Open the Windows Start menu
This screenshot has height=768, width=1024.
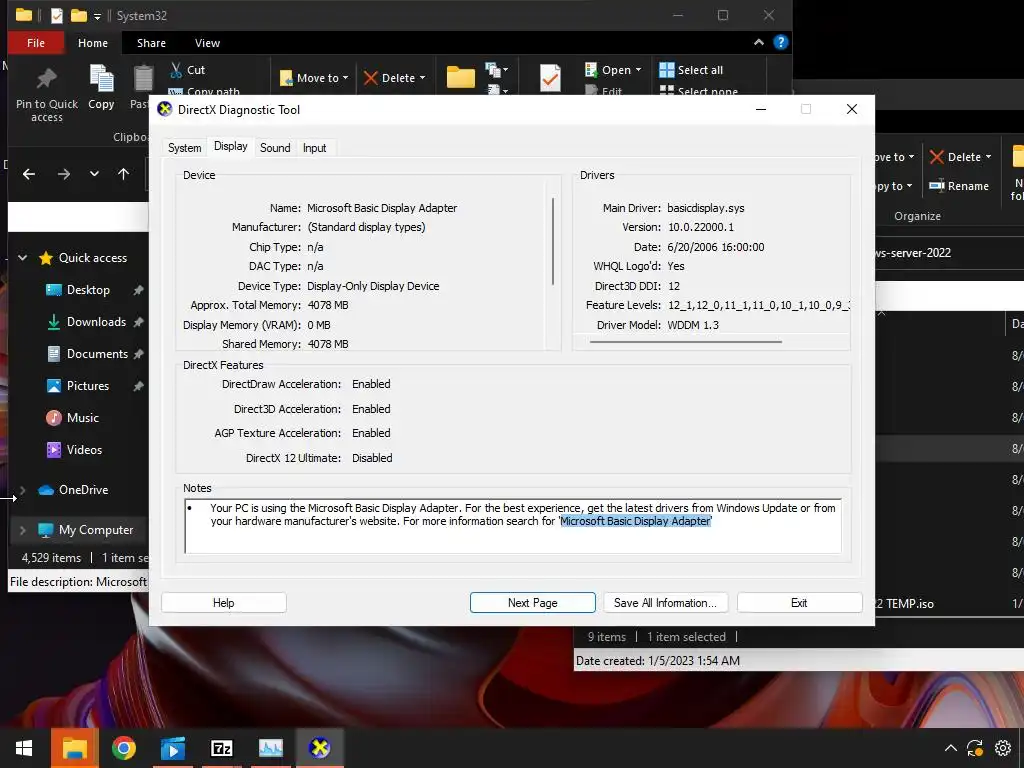point(24,748)
